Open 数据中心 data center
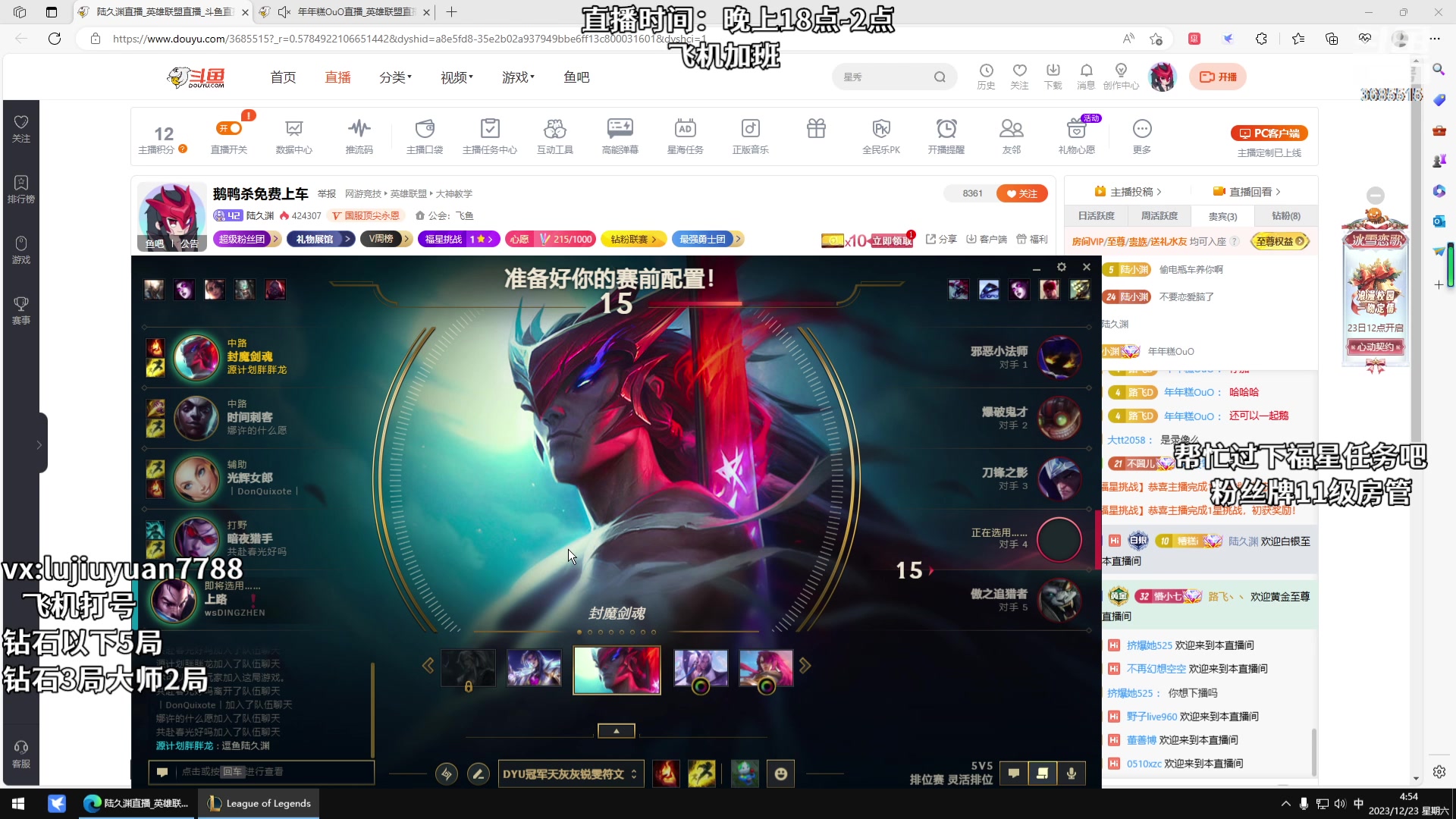Screen dimensions: 1456x819 [x=293, y=136]
